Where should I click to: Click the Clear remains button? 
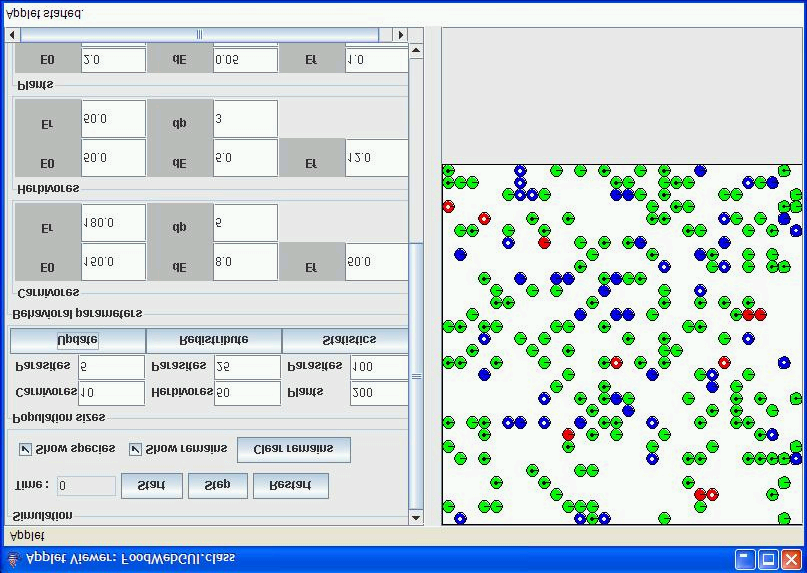(294, 450)
